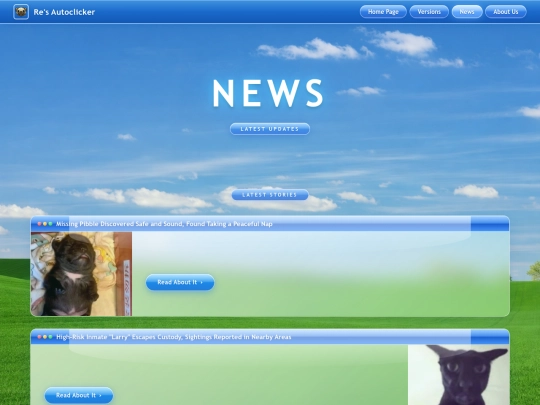Click the High-Risk Inmate "Larry" headline
This screenshot has height=405, width=540.
tap(174, 337)
